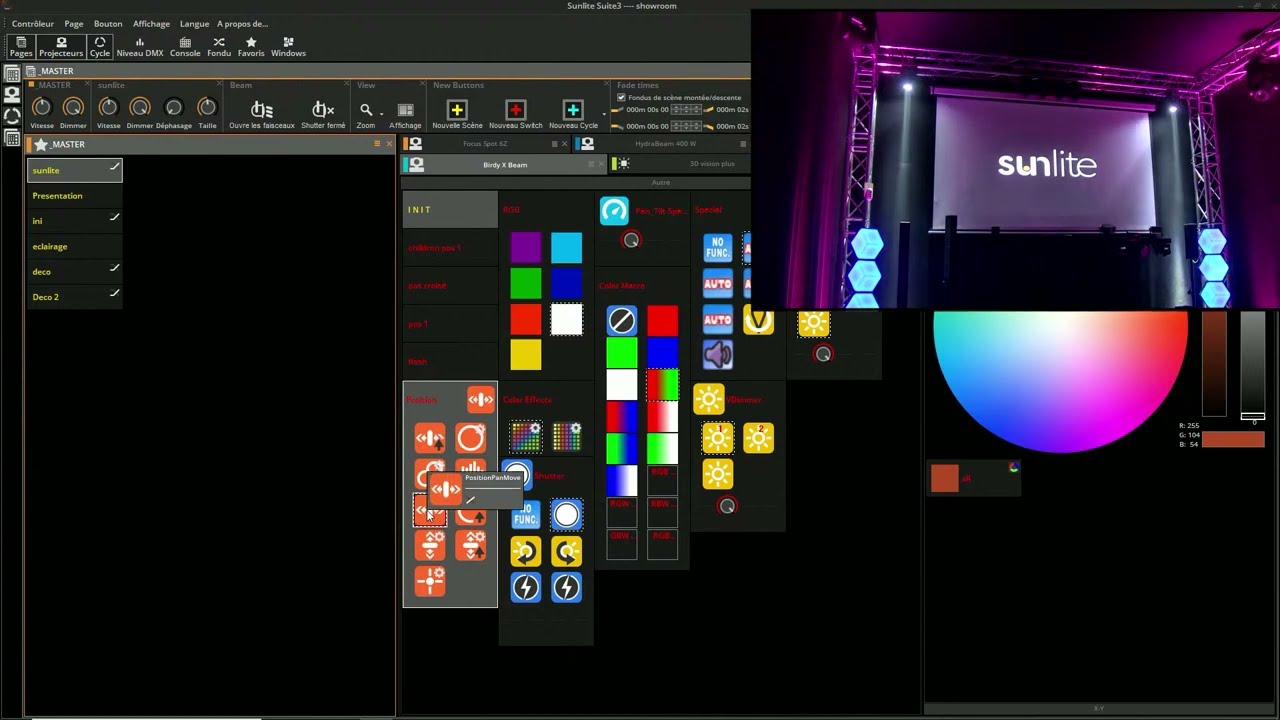The width and height of the screenshot is (1280, 720).
Task: Select the Projecteurs toolbar icon
Action: [61, 46]
